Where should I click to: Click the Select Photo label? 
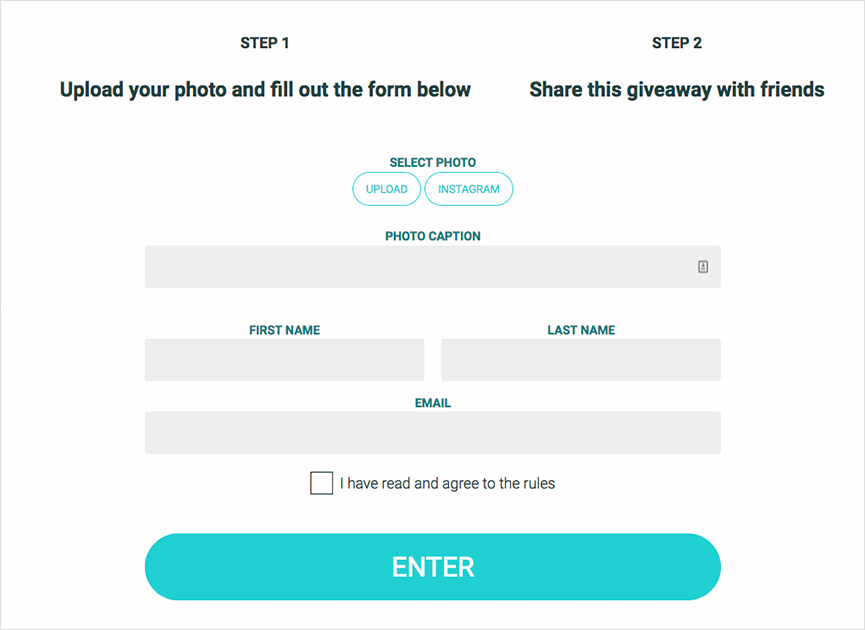432,162
